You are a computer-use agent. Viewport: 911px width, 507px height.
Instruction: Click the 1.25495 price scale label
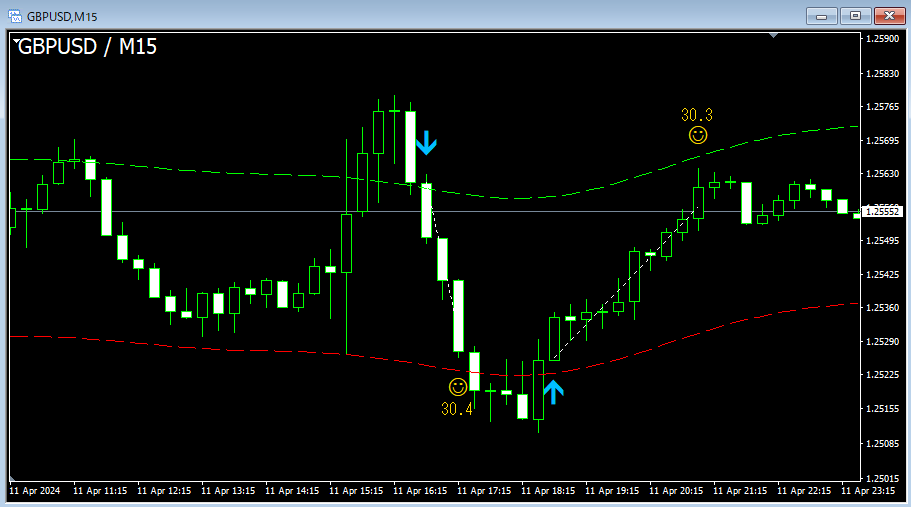882,240
